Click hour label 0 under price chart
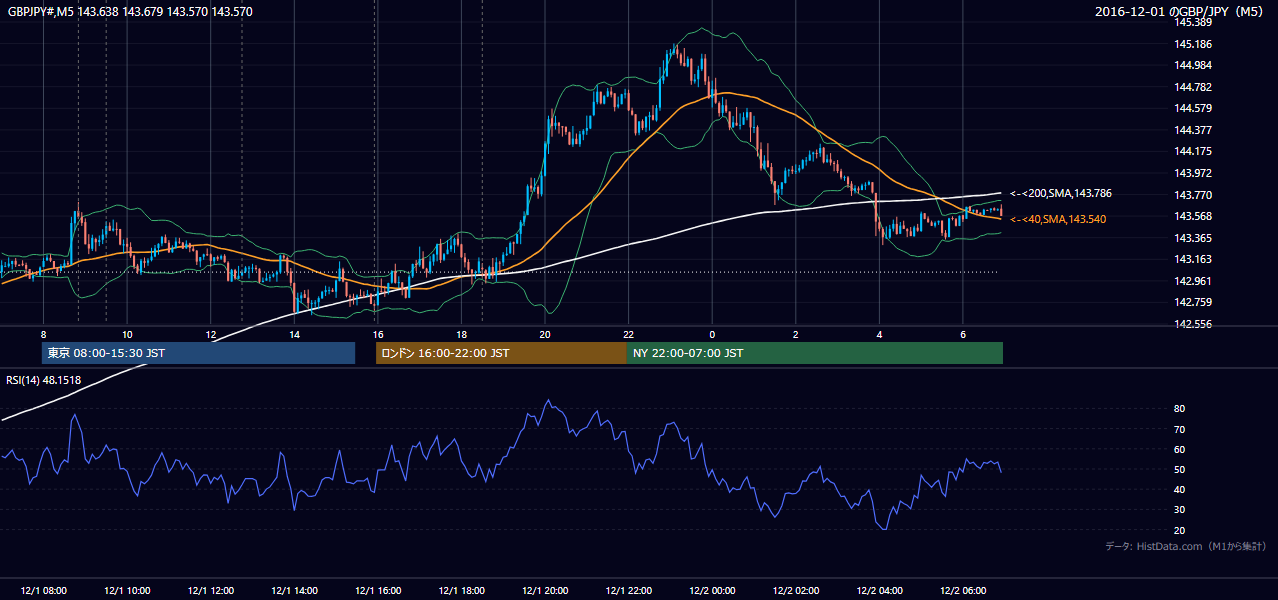Image resolution: width=1278 pixels, height=600 pixels. click(712, 334)
